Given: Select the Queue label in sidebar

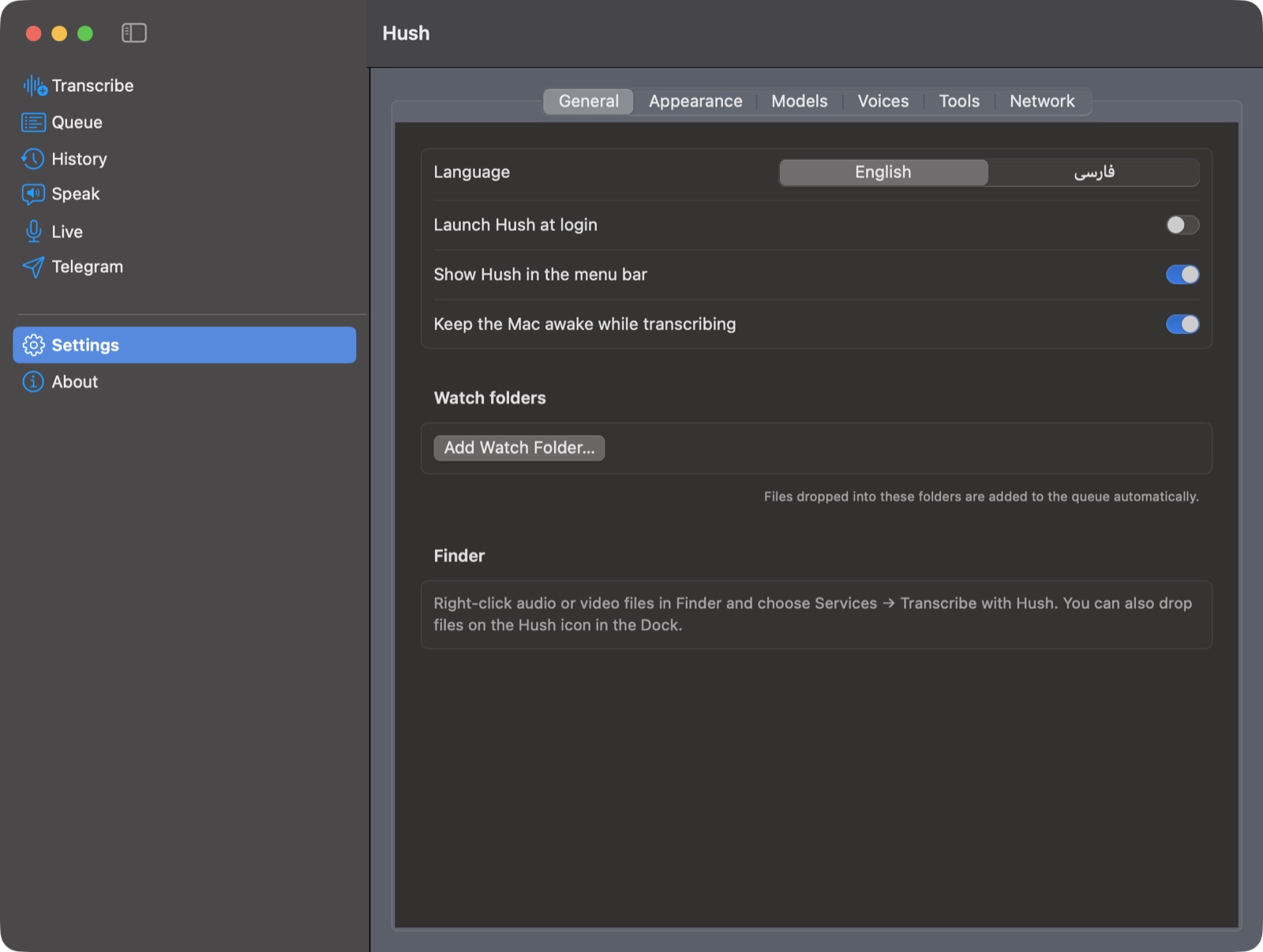Looking at the screenshot, I should [77, 122].
